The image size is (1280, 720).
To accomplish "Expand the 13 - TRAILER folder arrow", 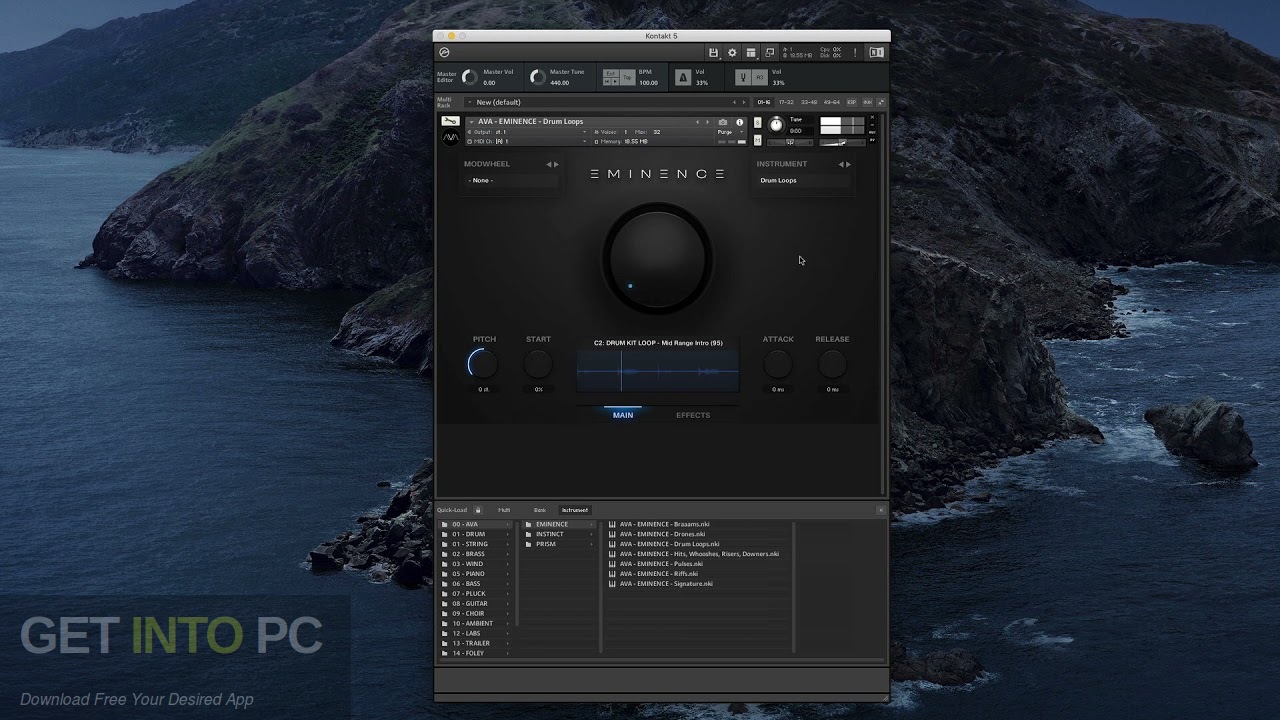I will (x=508, y=643).
